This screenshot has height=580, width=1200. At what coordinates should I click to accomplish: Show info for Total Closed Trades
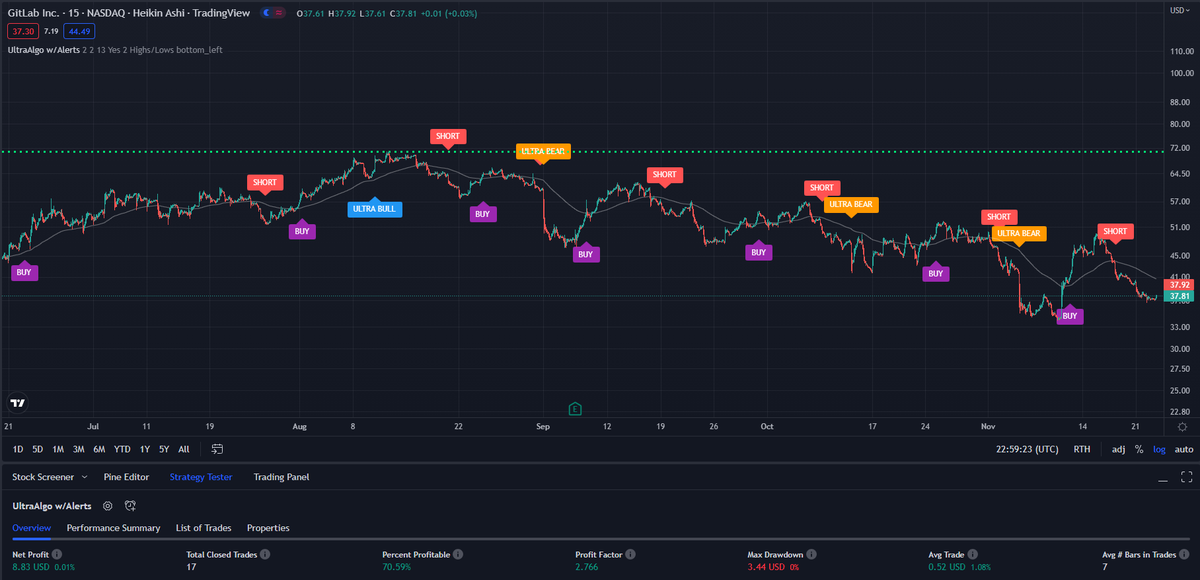tap(264, 553)
